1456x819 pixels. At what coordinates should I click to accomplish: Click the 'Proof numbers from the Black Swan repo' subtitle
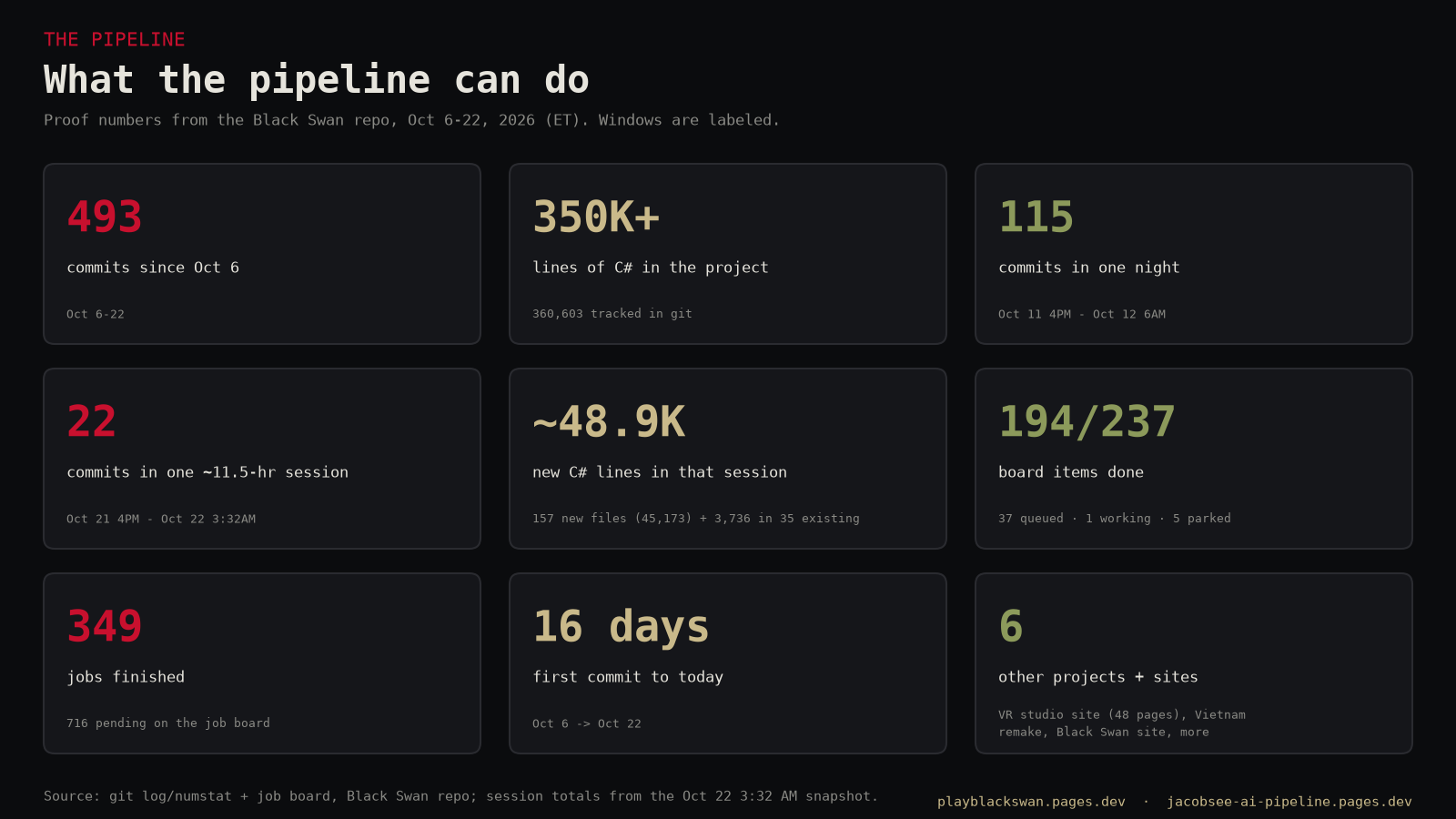point(412,120)
